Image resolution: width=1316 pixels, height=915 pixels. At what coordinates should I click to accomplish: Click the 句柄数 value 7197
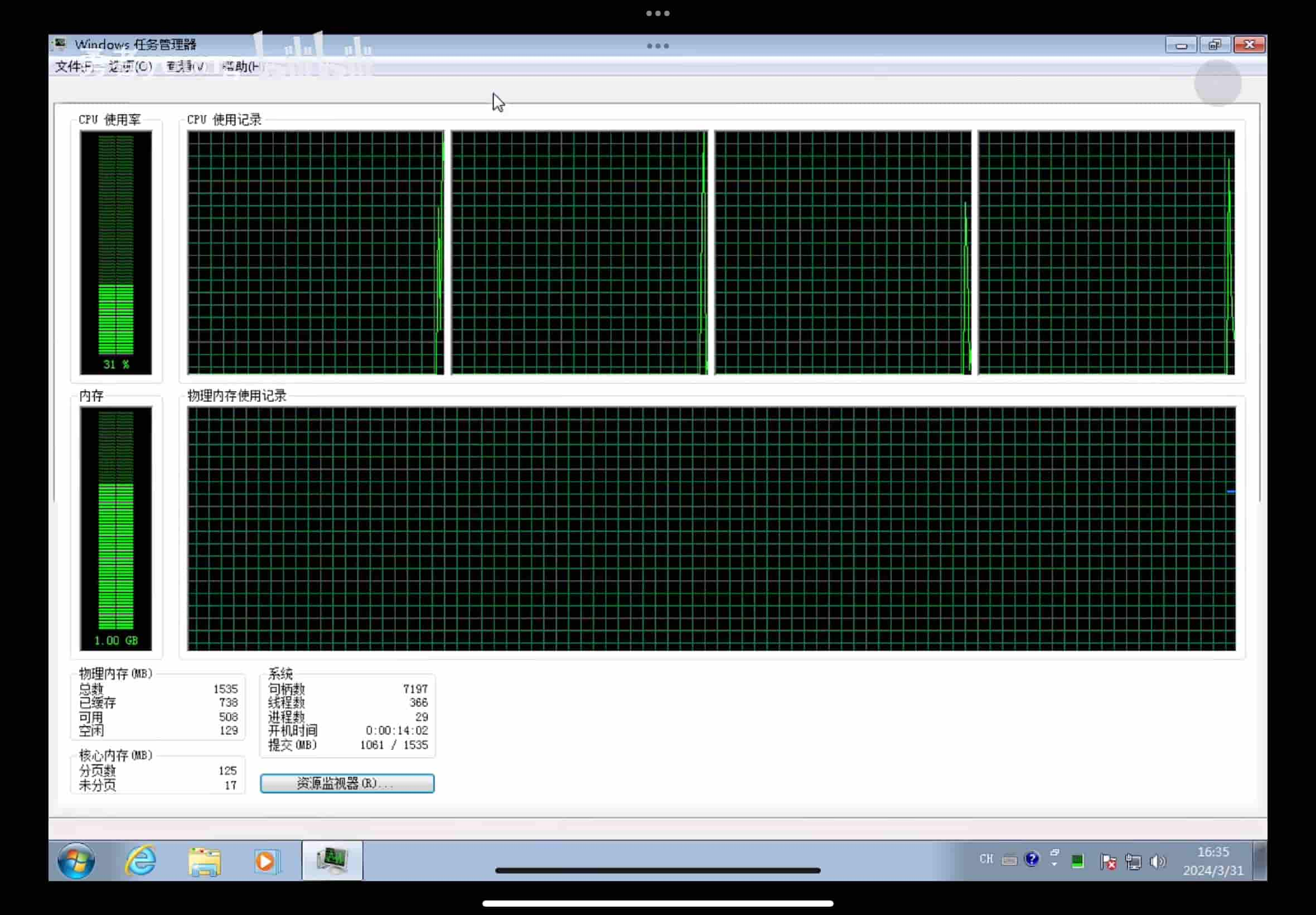[415, 688]
